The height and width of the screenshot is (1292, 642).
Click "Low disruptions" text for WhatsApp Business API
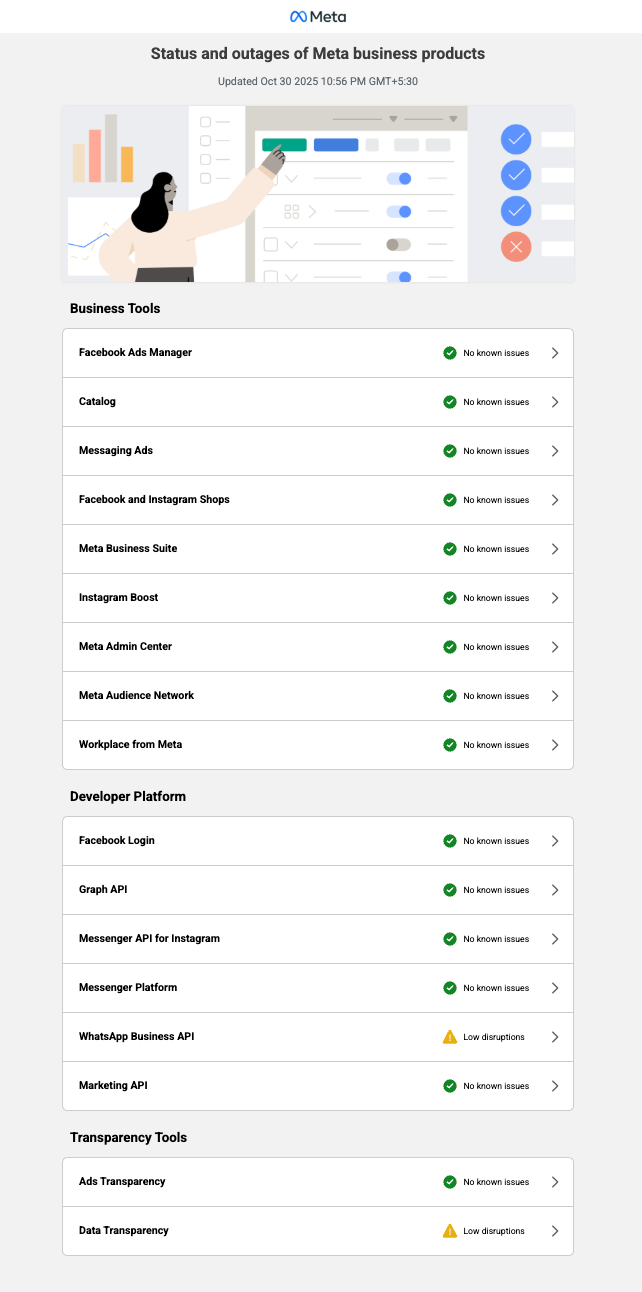tap(494, 1037)
